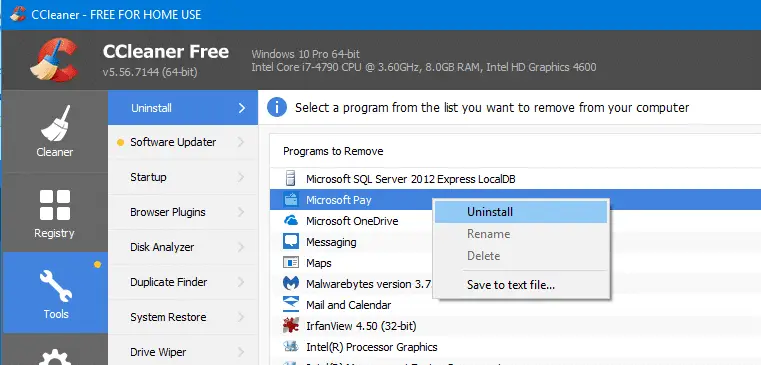Expand the Software Updater chevron
761x365 pixels.
(241, 142)
